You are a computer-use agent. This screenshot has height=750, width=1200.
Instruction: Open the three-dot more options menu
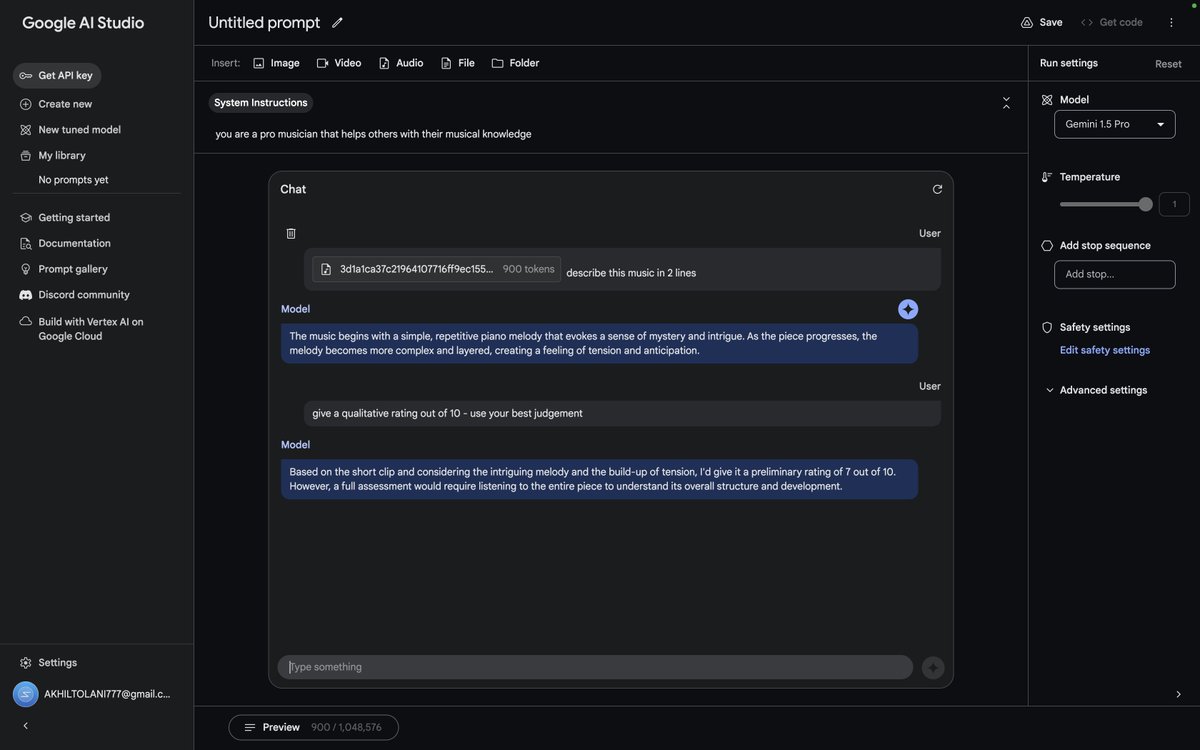pos(1171,22)
